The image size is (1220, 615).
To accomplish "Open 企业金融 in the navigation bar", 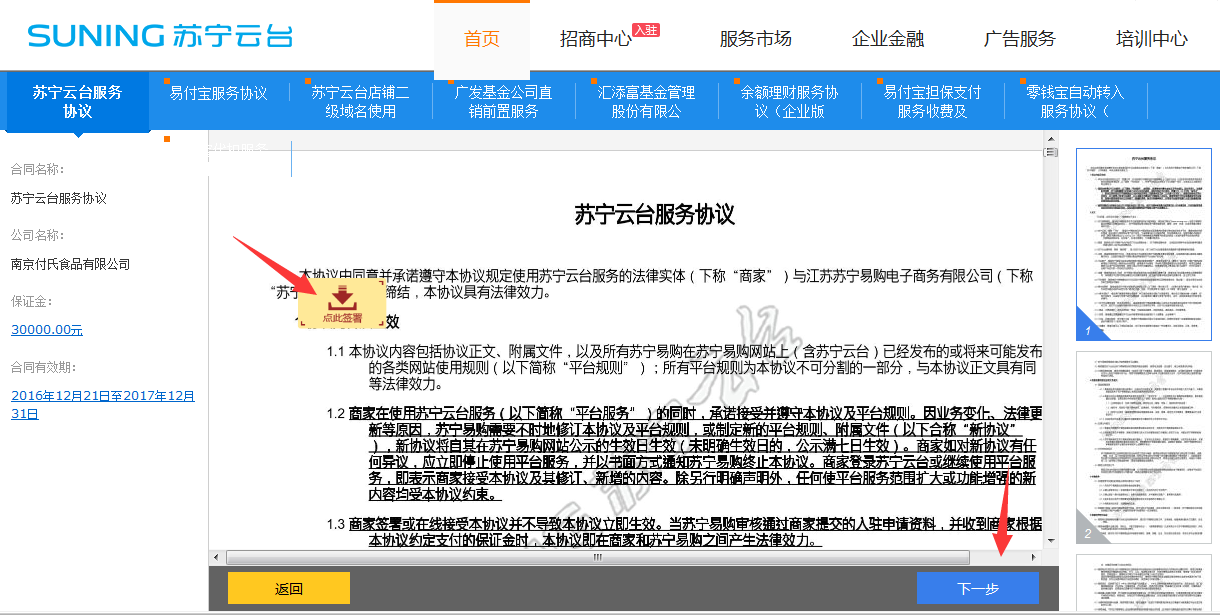I will pyautogui.click(x=888, y=39).
